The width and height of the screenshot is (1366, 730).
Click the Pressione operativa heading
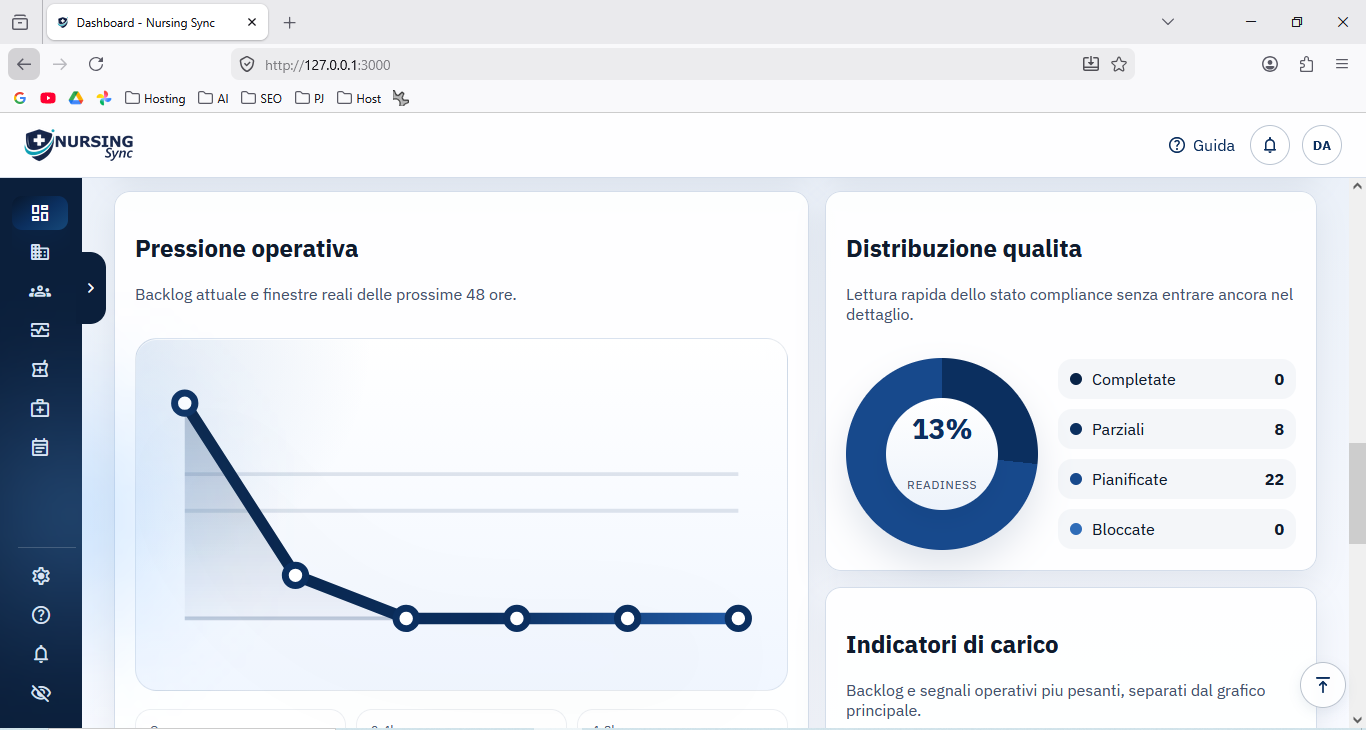tap(247, 249)
